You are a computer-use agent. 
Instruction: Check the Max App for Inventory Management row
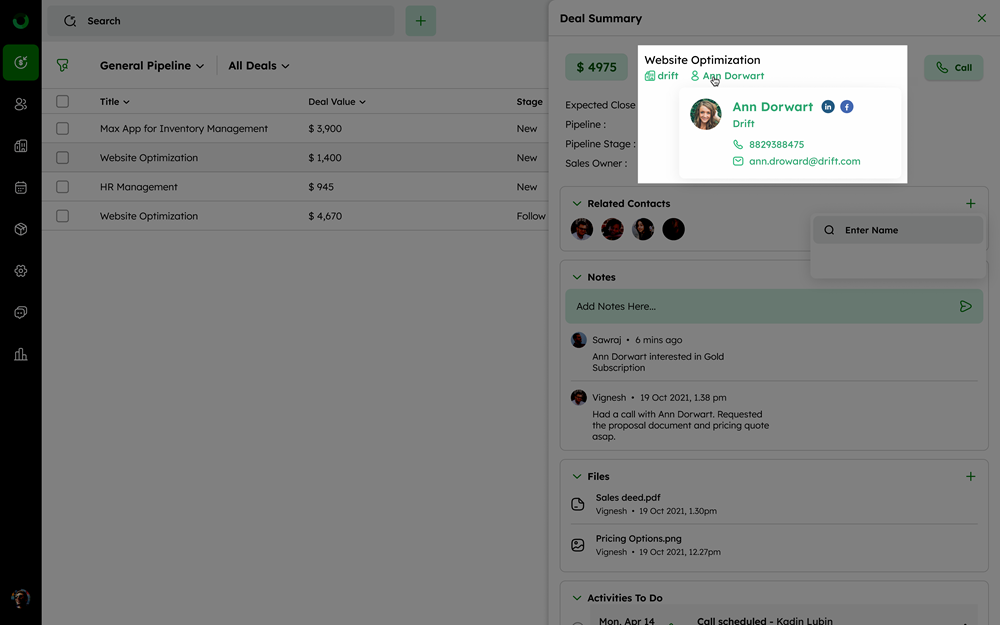pos(62,129)
